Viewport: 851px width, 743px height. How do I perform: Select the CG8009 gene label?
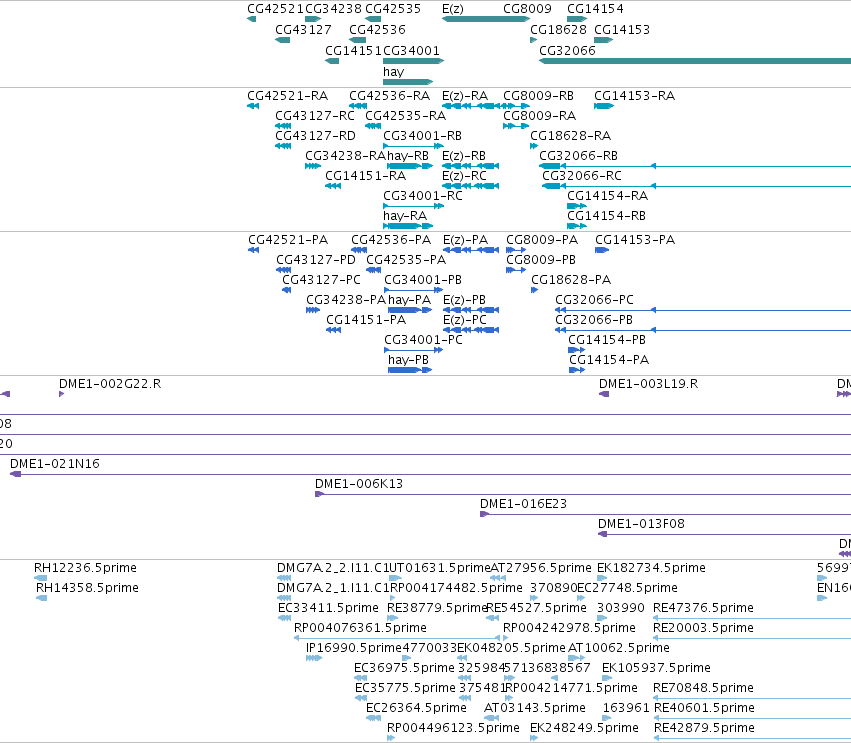click(x=527, y=9)
